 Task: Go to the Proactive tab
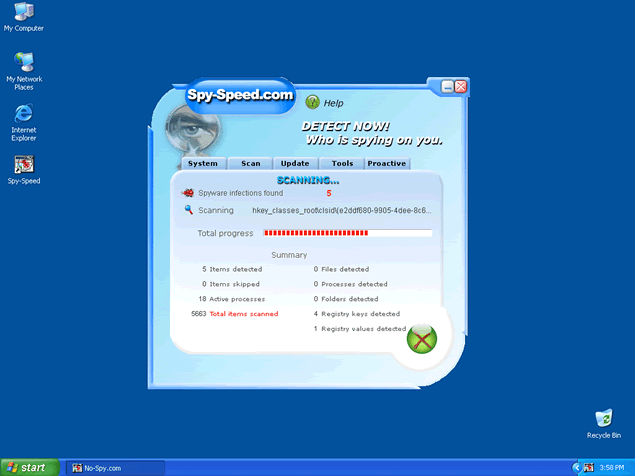tap(386, 163)
